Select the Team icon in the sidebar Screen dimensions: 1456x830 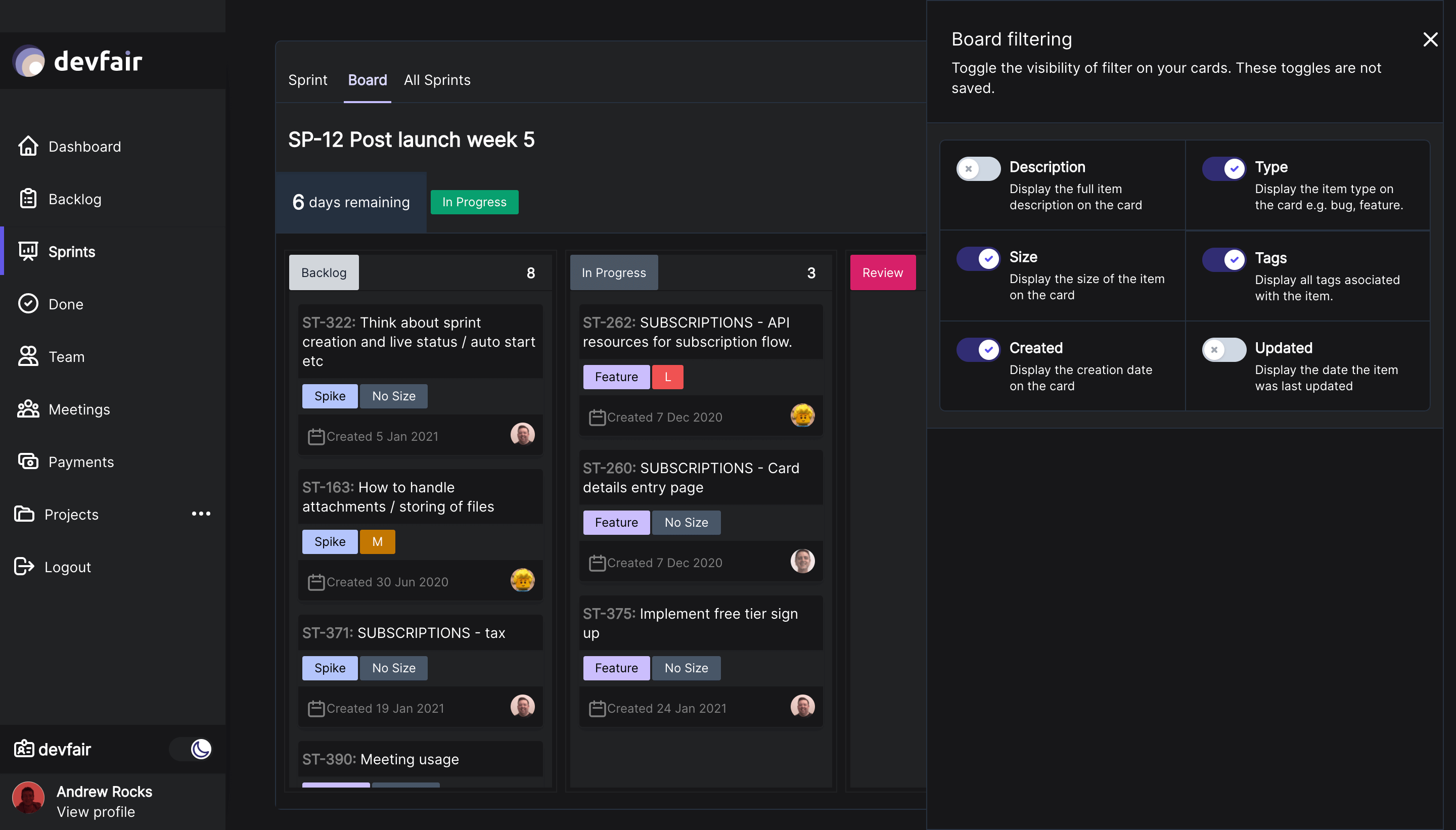tap(28, 356)
